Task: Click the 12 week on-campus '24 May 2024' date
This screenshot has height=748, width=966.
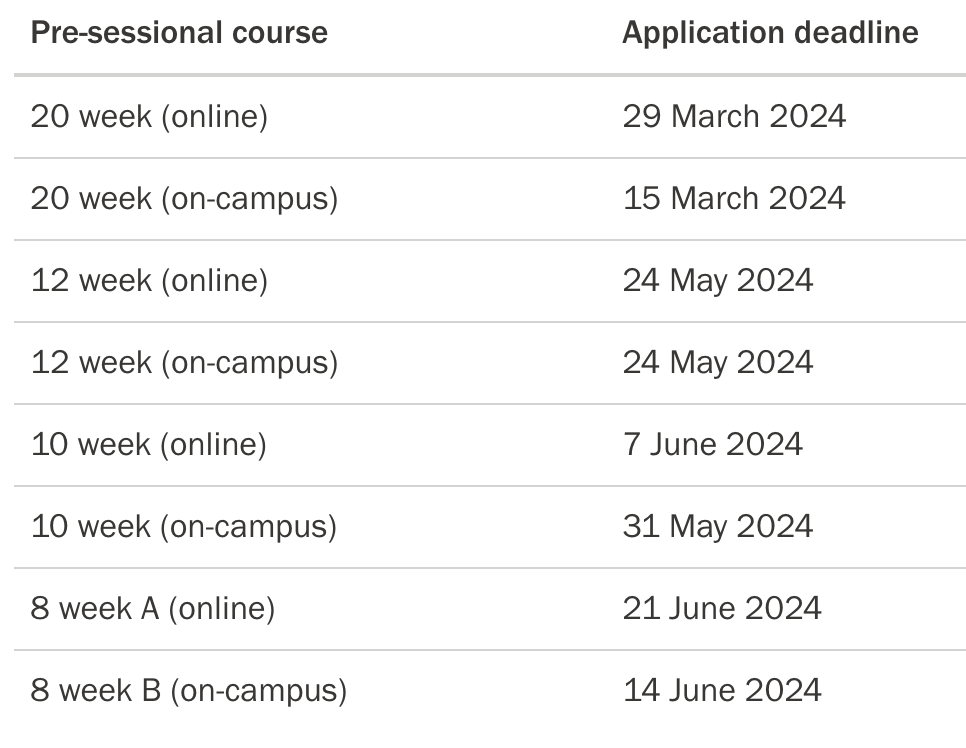Action: [718, 363]
